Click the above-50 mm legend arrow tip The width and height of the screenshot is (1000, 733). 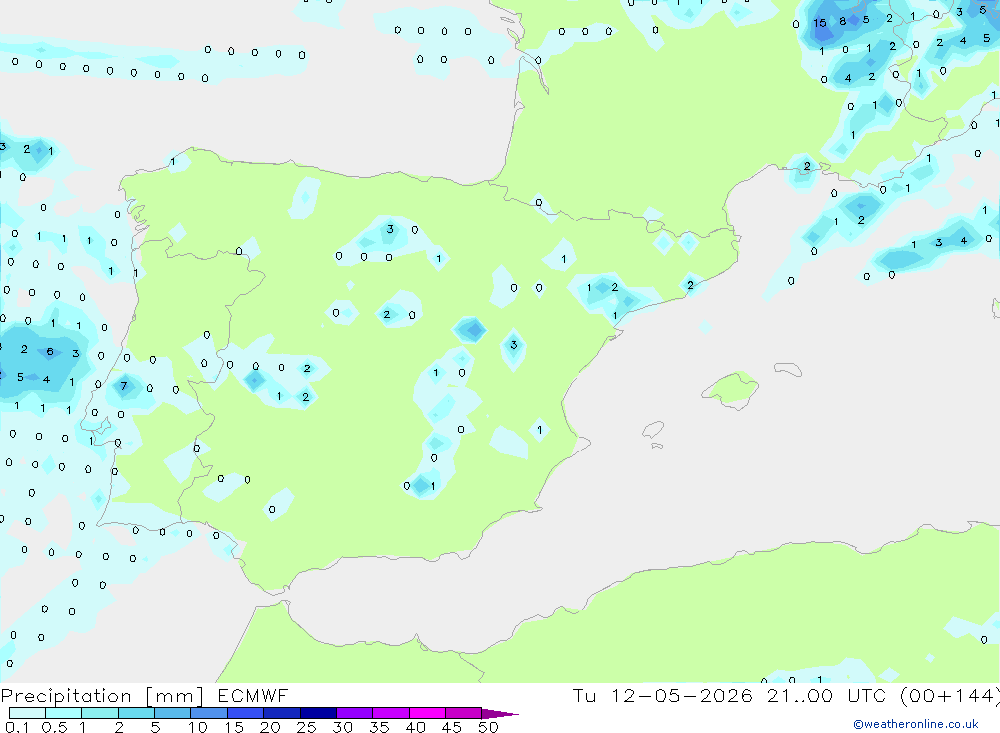[x=500, y=714]
